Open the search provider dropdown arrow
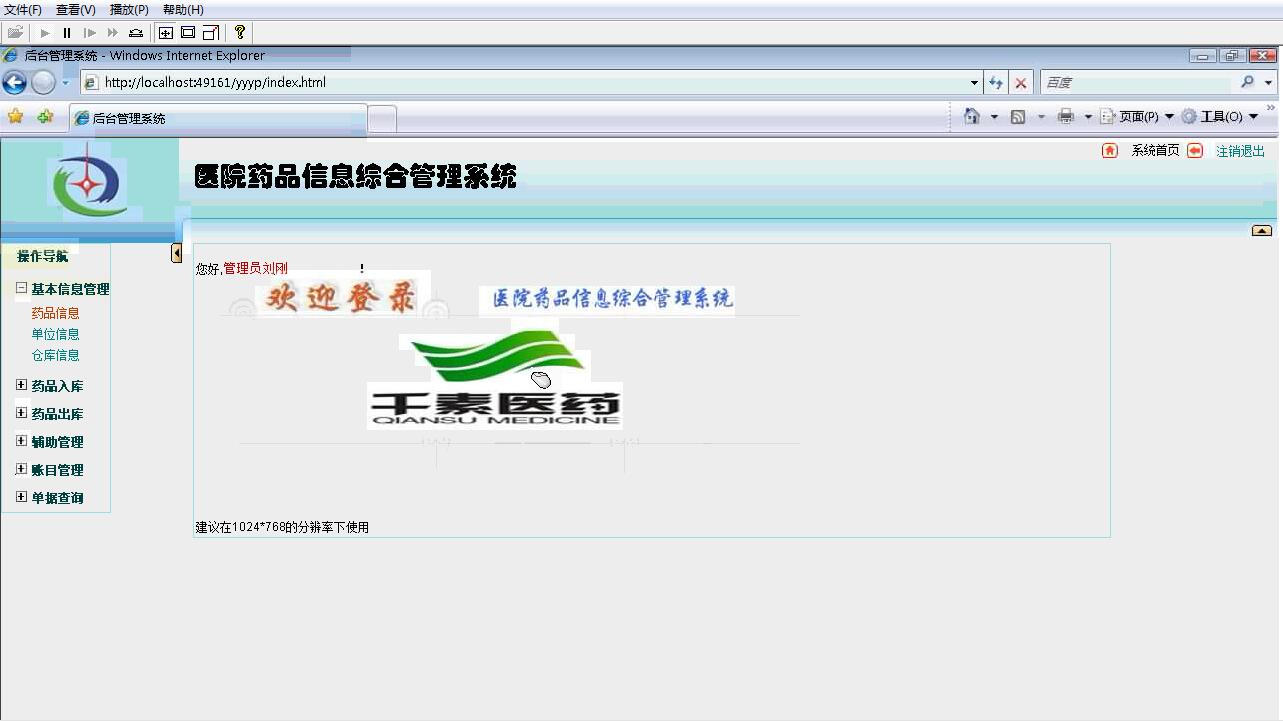 (1268, 83)
